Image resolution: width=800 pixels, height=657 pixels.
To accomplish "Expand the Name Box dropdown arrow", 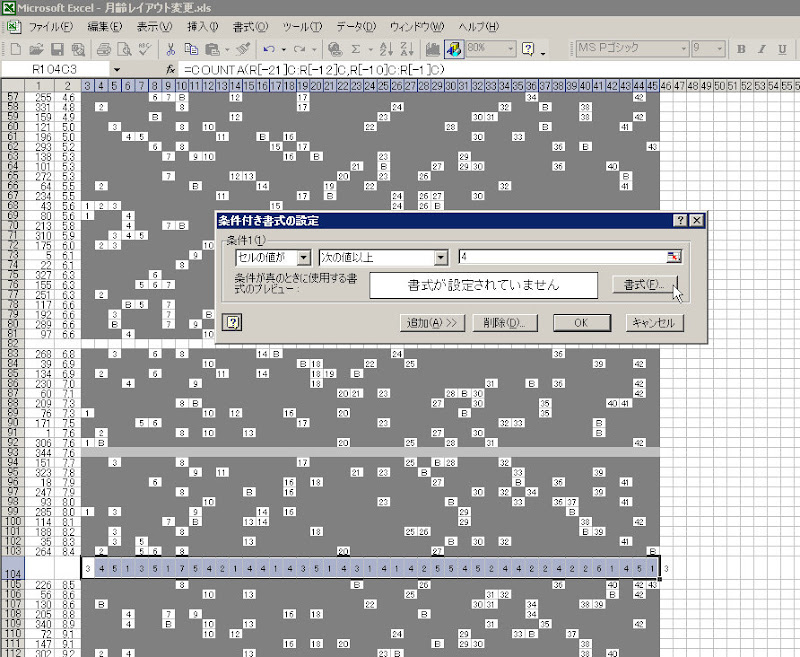I will pyautogui.click(x=117, y=69).
